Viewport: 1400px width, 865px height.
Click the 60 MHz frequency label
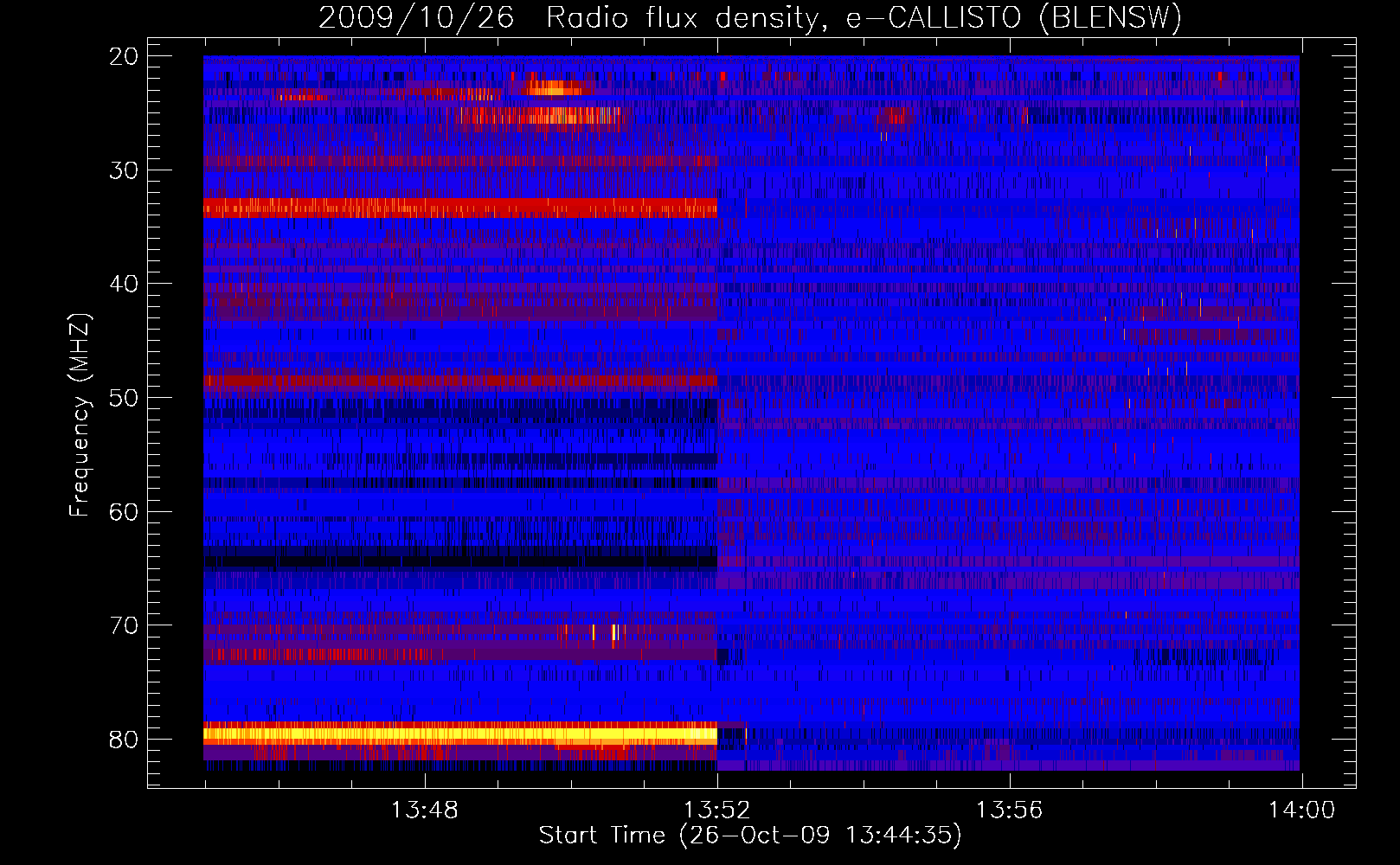[x=125, y=511]
